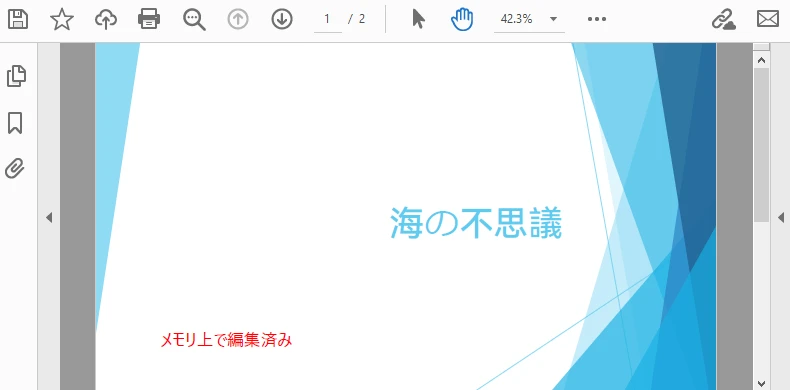The width and height of the screenshot is (790, 390).
Task: Click the vertical scrollbar thumb
Action: (761, 145)
